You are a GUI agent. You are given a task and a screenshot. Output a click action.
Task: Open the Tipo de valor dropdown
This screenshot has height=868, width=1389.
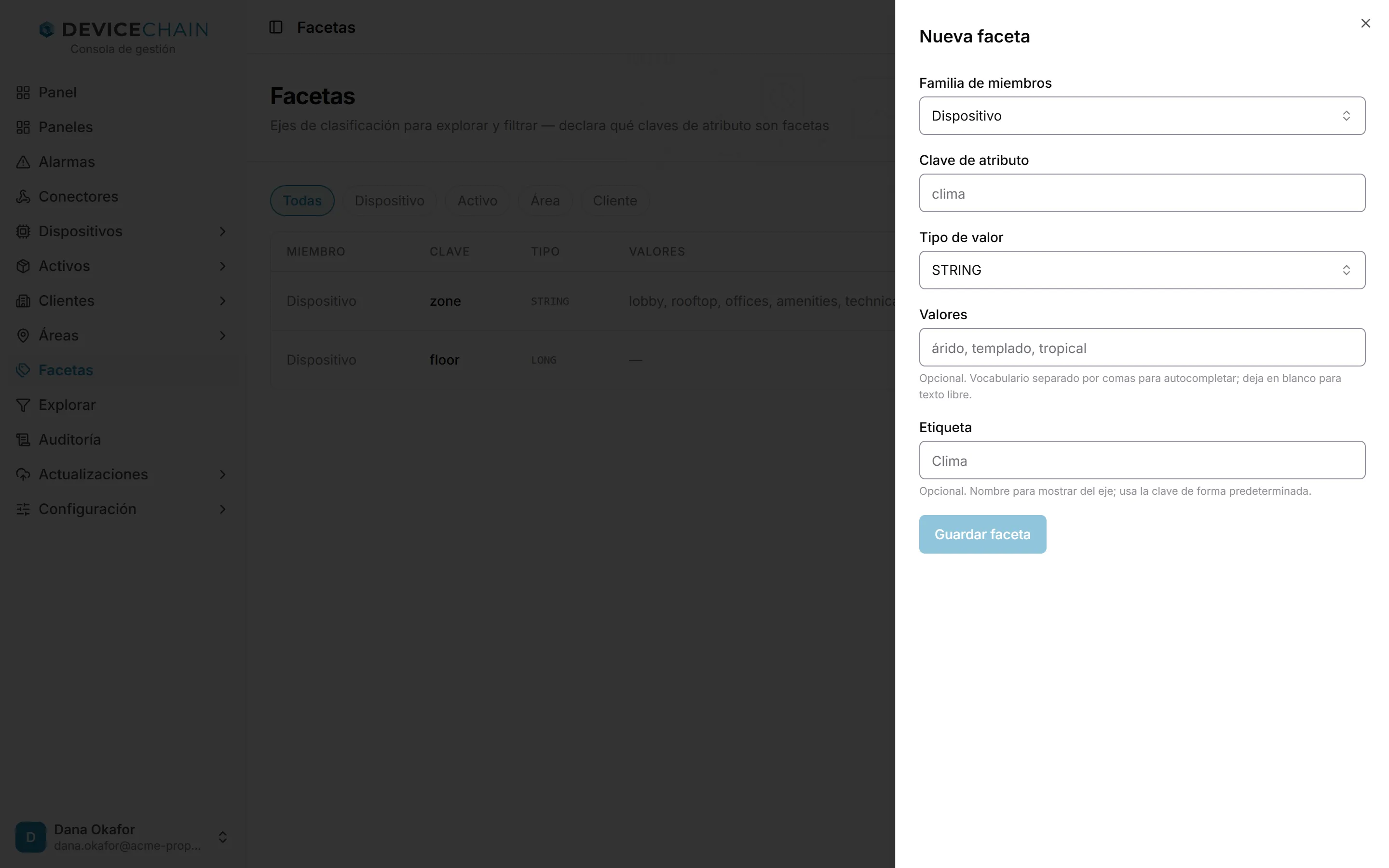pyautogui.click(x=1142, y=270)
